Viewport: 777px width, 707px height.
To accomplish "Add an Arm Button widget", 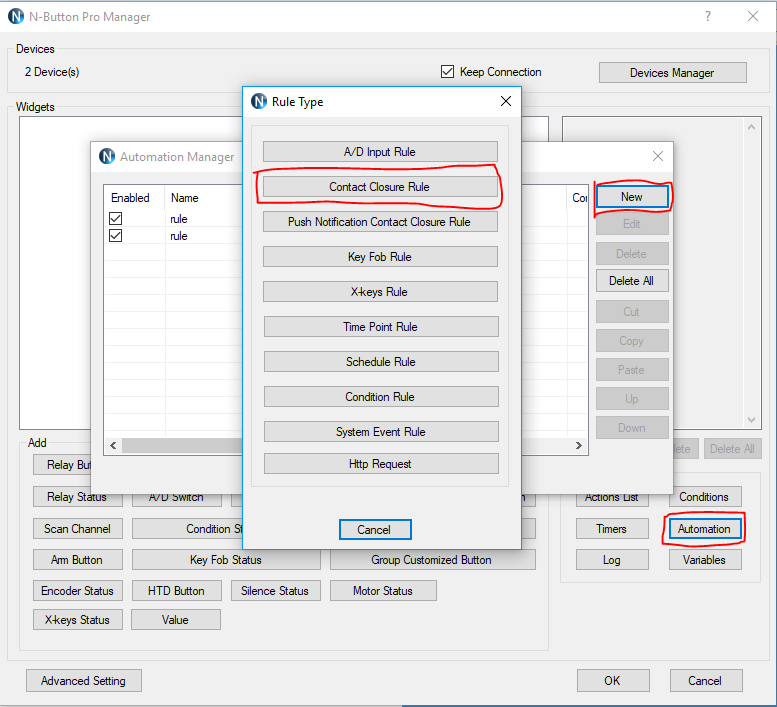I will 78,560.
